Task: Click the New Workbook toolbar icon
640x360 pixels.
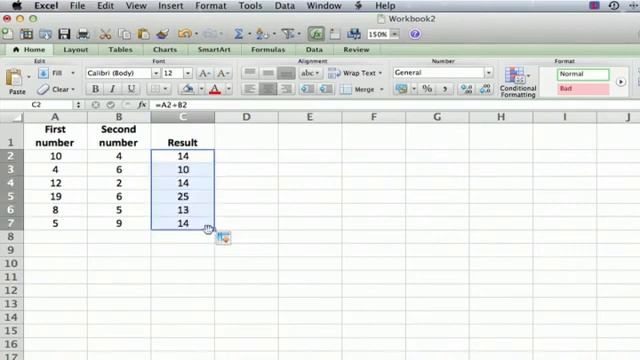Action: coord(7,34)
